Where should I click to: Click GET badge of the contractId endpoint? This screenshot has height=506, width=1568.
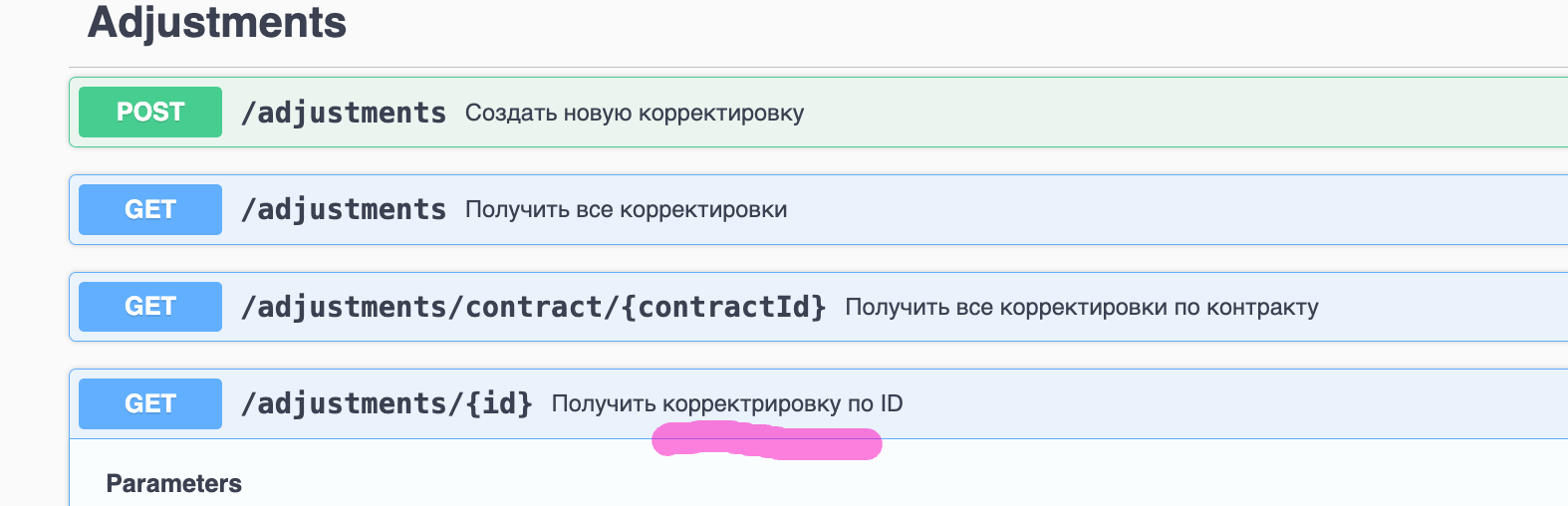coord(150,306)
